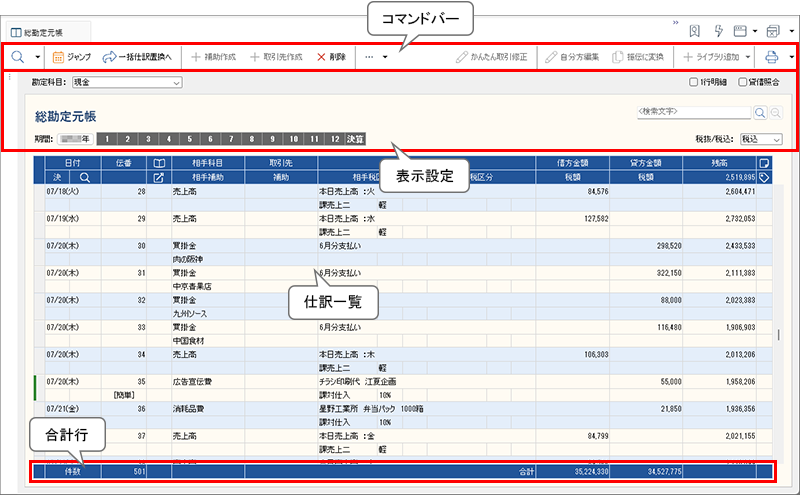Click the 削除 (Delete) button
The width and height of the screenshot is (800, 495).
331,57
